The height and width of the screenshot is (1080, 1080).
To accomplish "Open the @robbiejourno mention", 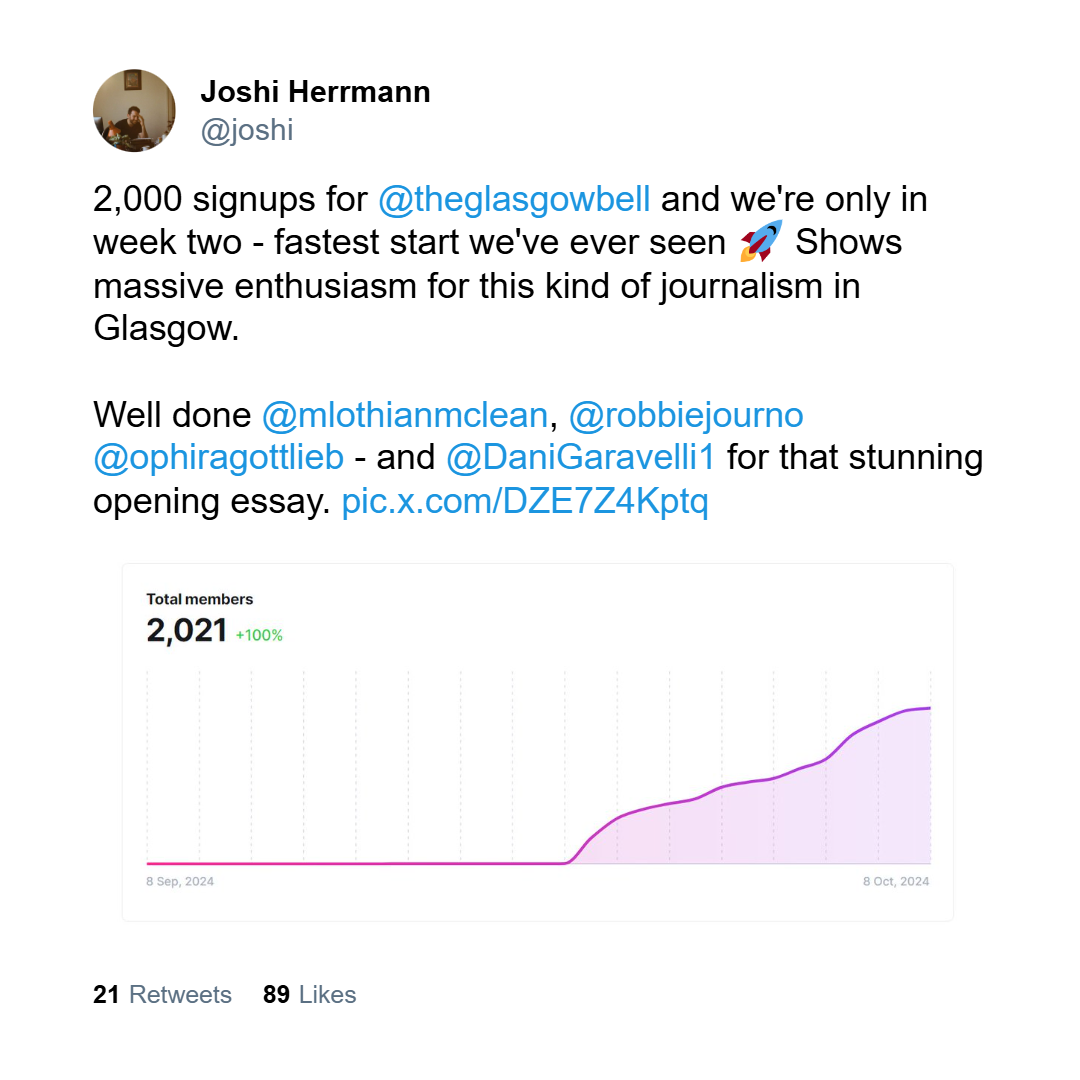I will tap(686, 415).
